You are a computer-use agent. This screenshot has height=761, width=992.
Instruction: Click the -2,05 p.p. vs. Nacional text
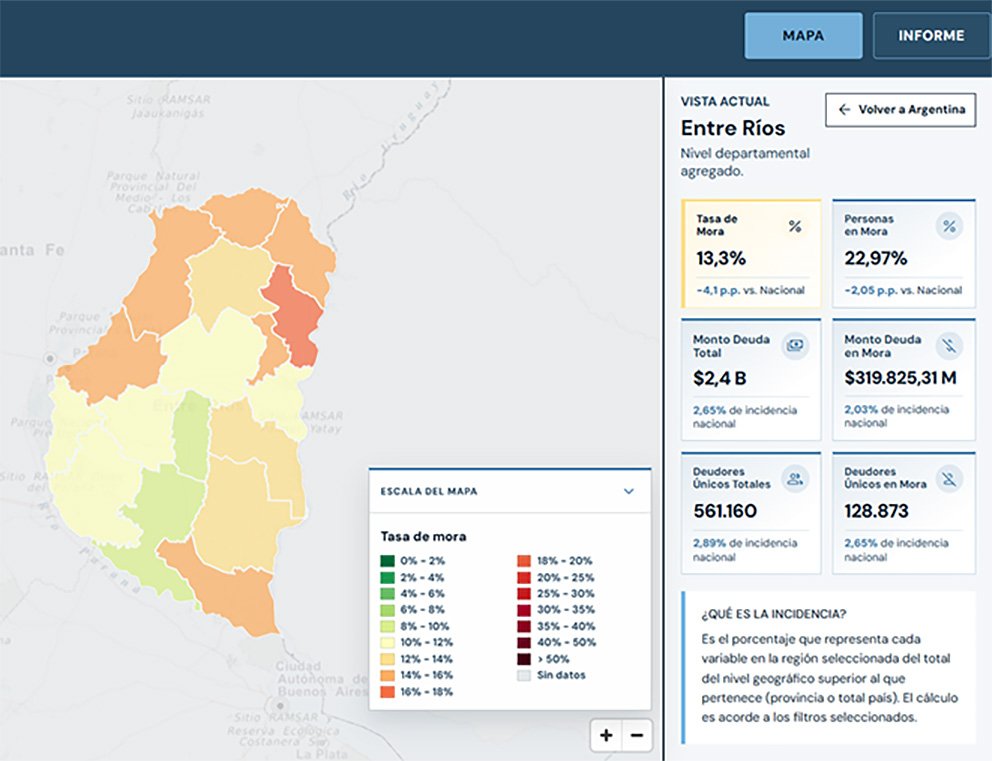(903, 290)
